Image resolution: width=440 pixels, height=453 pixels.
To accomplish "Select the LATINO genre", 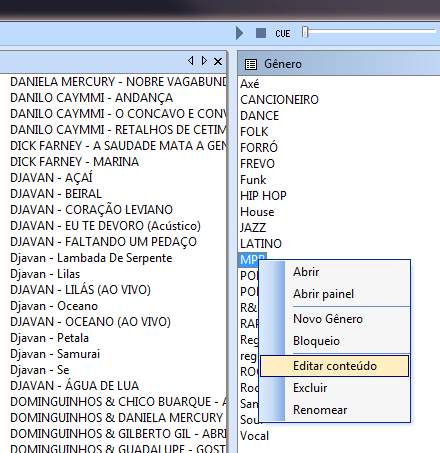I will [261, 244].
